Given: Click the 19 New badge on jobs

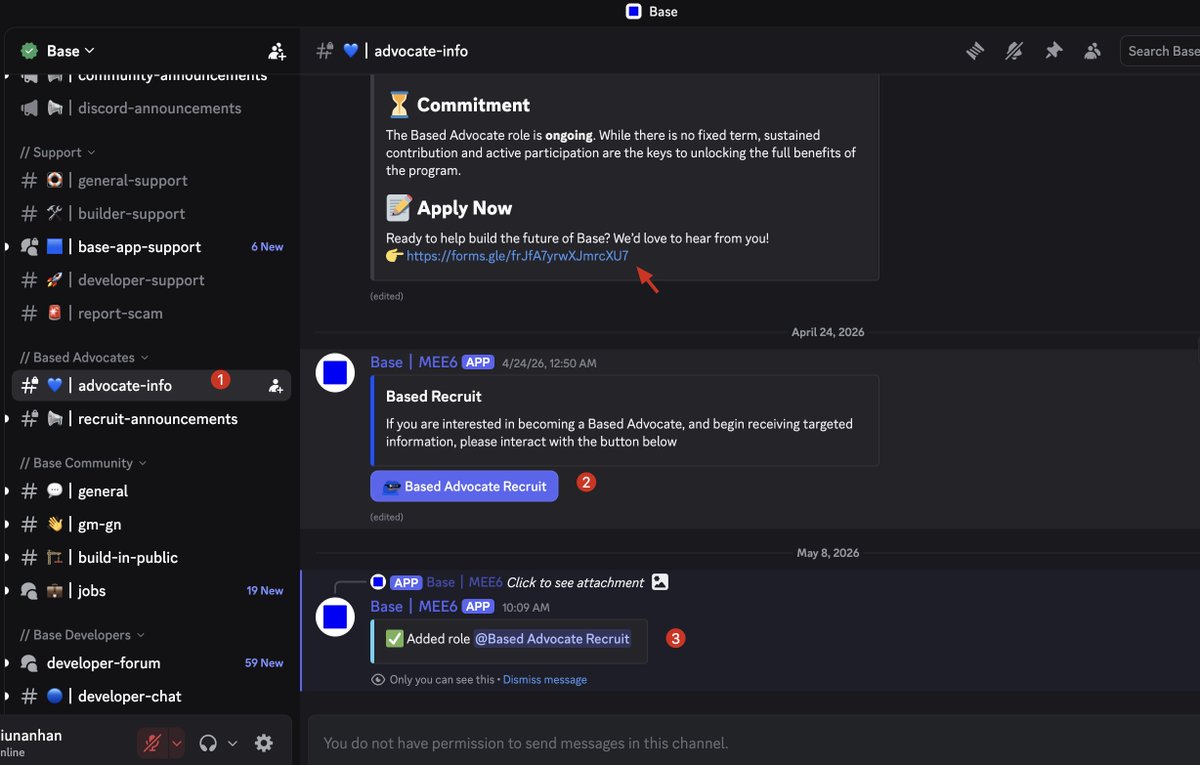Looking at the screenshot, I should pyautogui.click(x=265, y=591).
